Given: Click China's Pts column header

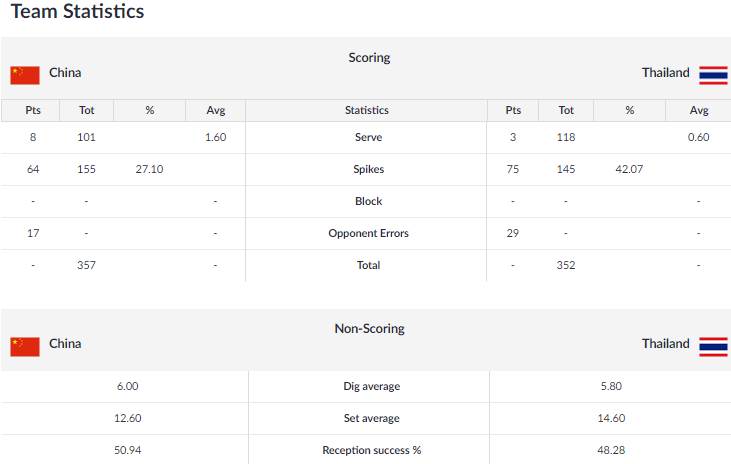Looking at the screenshot, I should 33,111.
